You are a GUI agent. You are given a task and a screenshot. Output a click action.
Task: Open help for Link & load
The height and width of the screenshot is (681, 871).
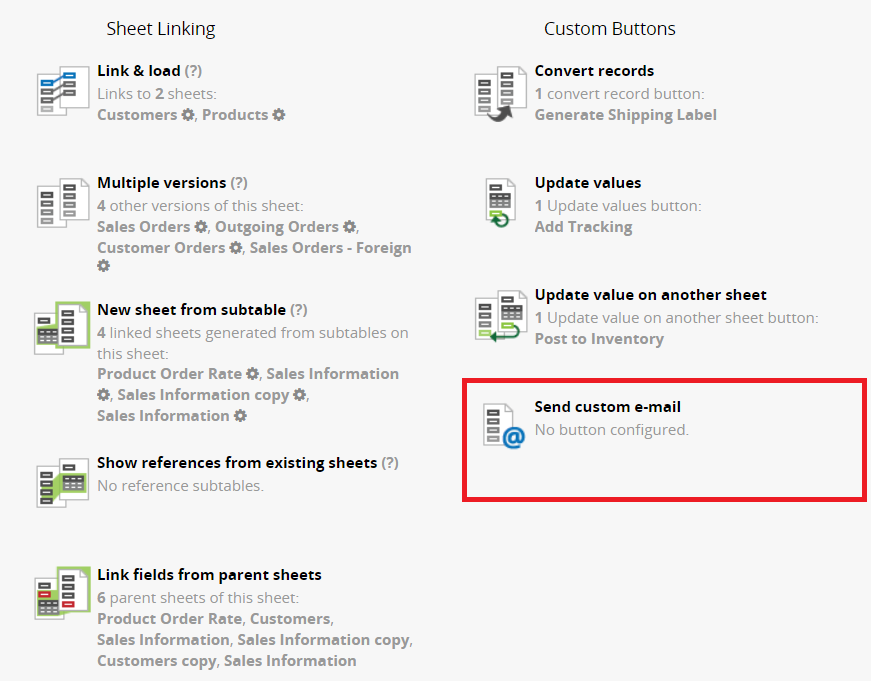coord(193,71)
